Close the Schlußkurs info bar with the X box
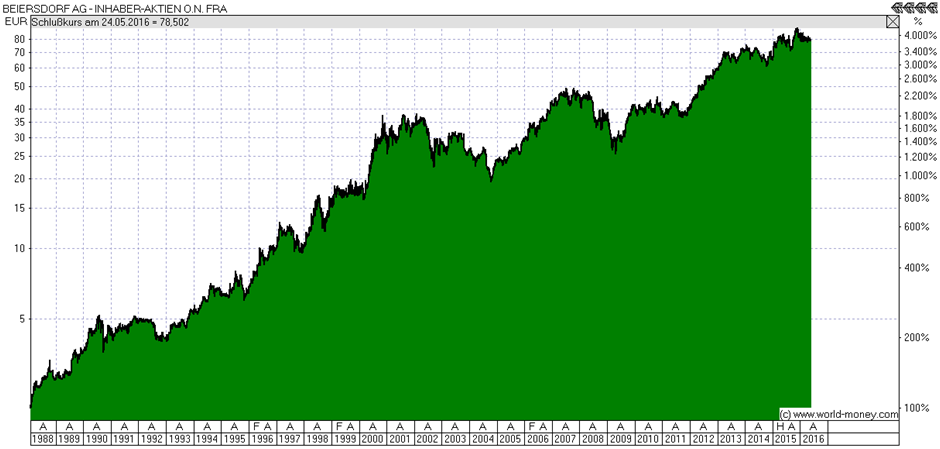This screenshot has height=449, width=940. point(893,22)
